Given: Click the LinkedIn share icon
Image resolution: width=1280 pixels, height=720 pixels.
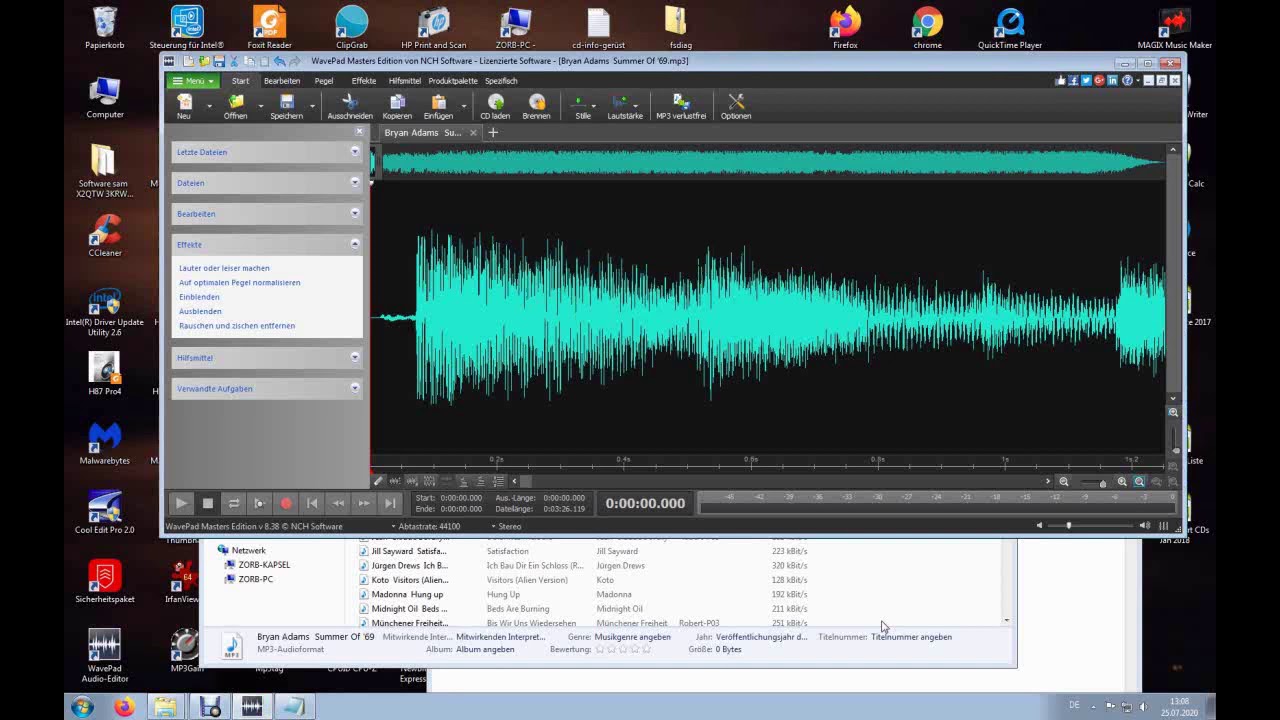Looking at the screenshot, I should coord(1113,81).
